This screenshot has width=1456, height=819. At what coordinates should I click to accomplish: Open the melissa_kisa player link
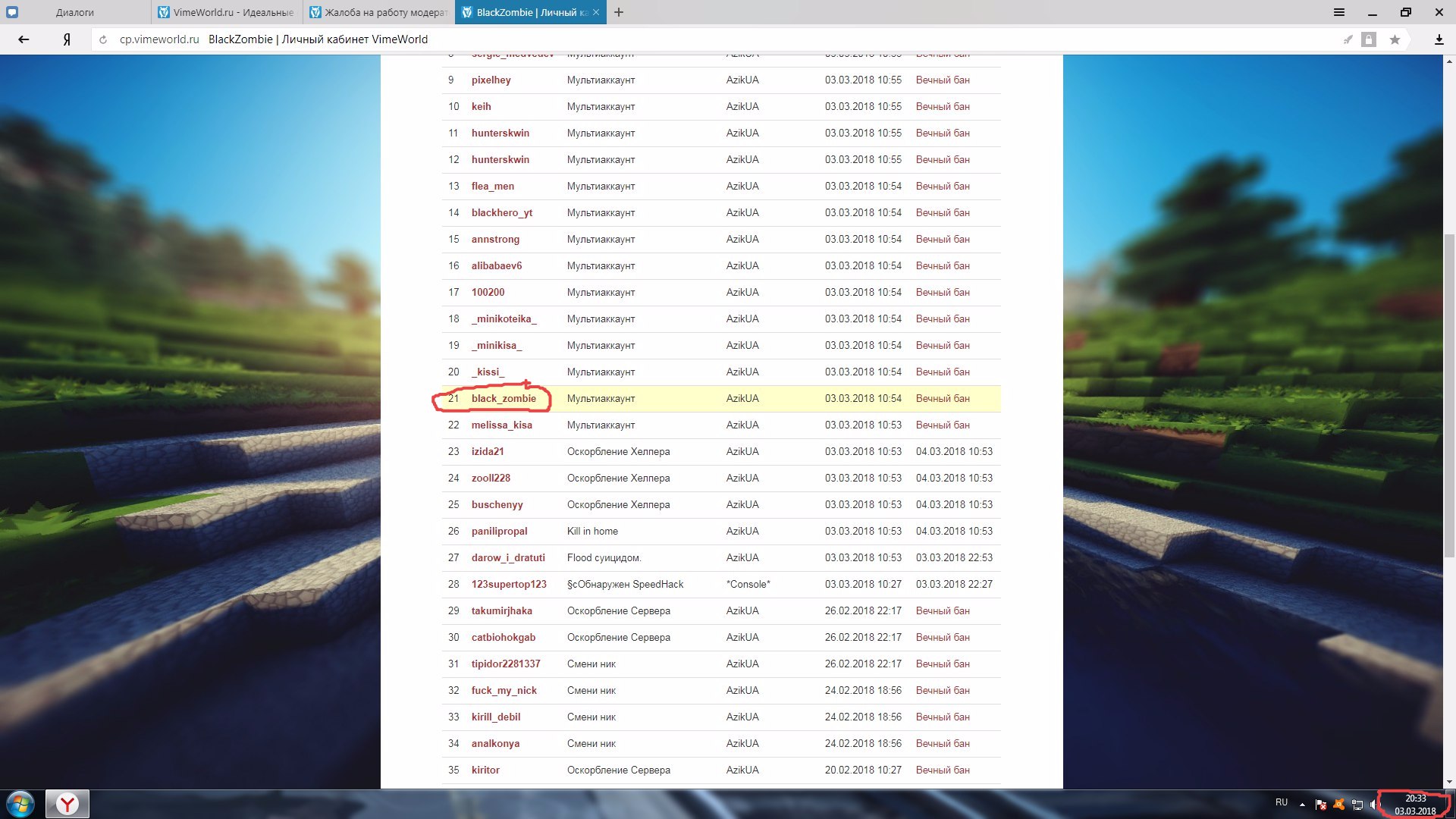pos(501,425)
